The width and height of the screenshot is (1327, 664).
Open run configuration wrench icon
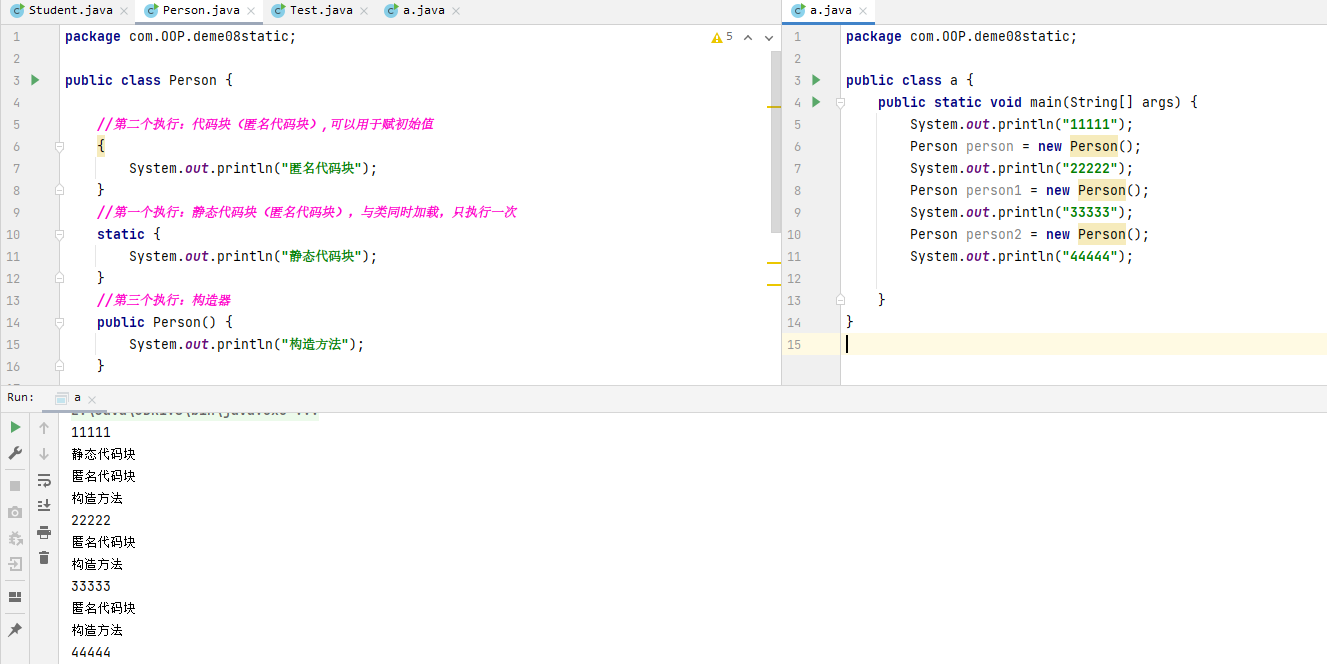15,453
